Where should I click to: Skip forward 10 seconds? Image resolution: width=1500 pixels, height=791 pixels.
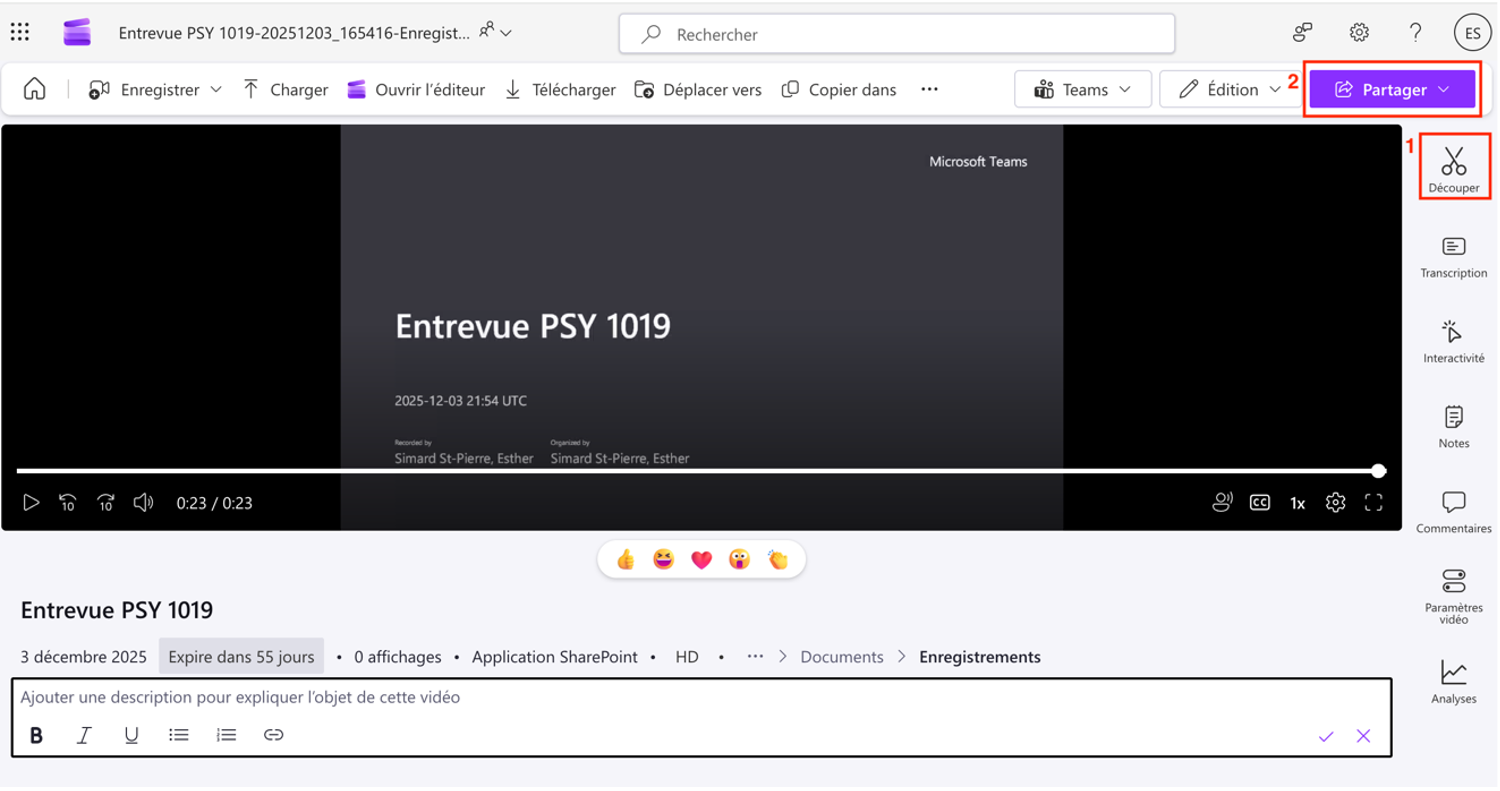tap(106, 503)
